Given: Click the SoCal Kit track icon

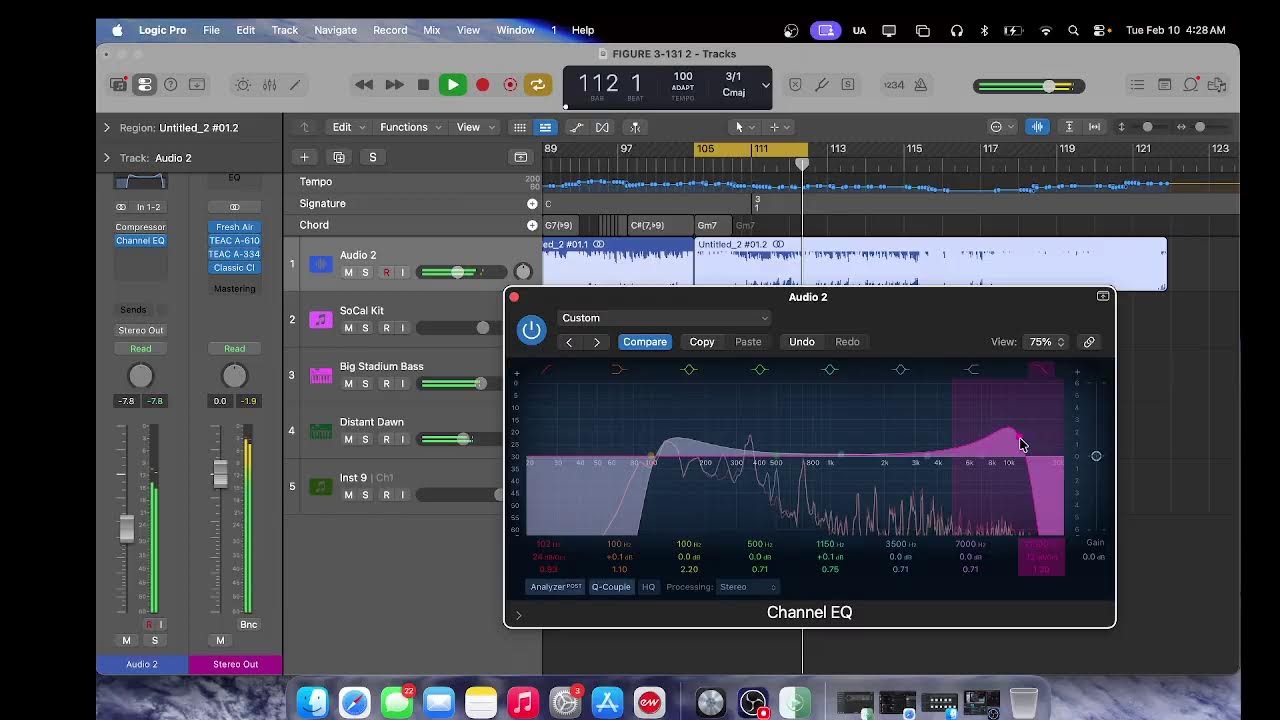Looking at the screenshot, I should click(320, 320).
